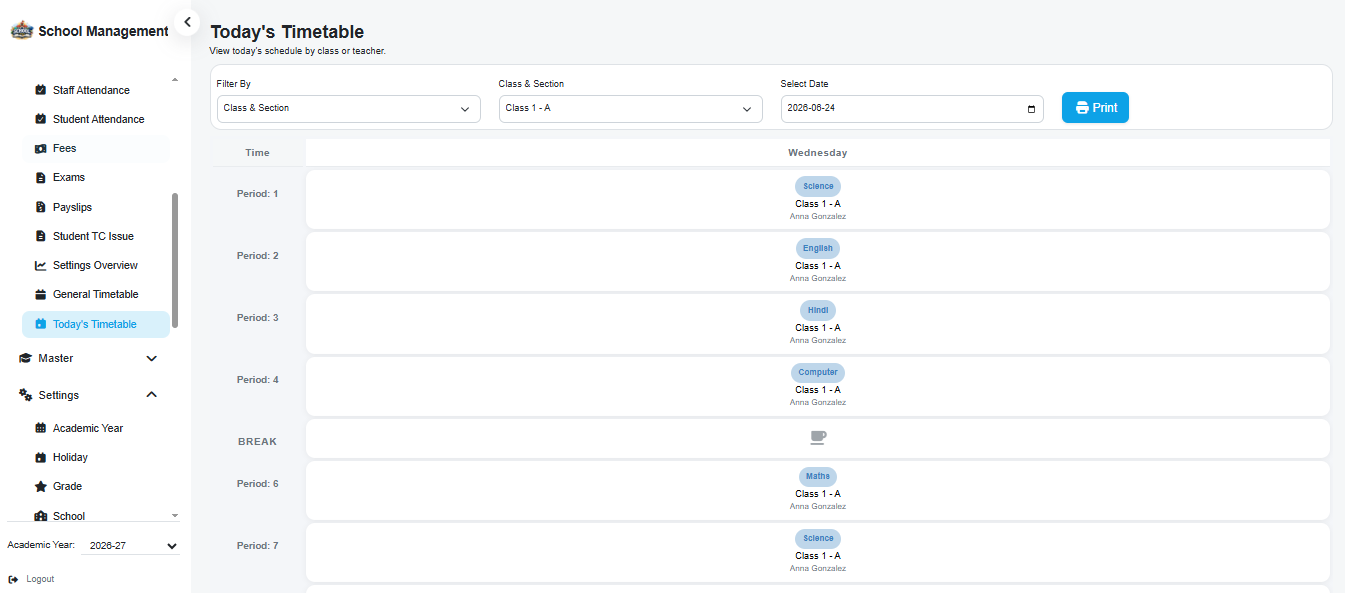Click the Master graduation cap icon
1345x593 pixels.
(x=26, y=358)
